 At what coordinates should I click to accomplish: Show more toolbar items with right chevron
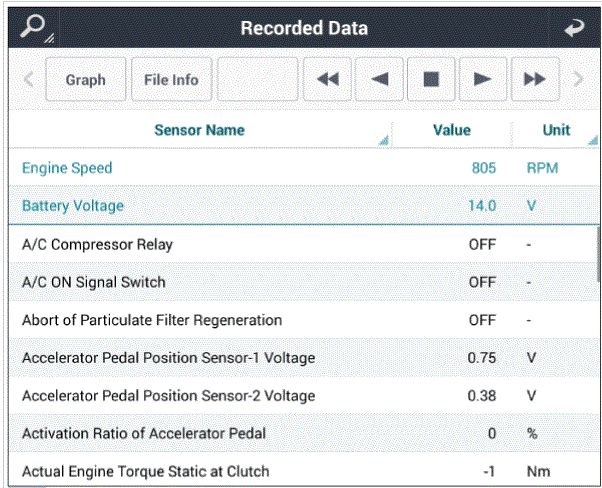(578, 79)
